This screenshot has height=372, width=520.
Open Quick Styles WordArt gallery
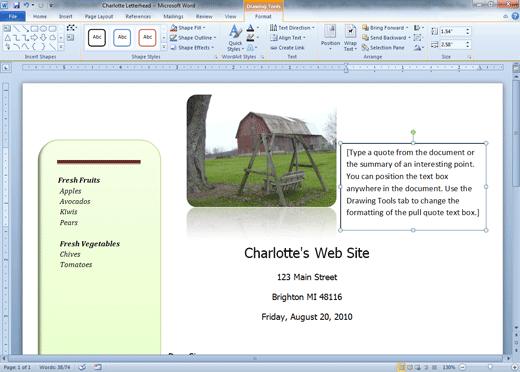pos(236,37)
